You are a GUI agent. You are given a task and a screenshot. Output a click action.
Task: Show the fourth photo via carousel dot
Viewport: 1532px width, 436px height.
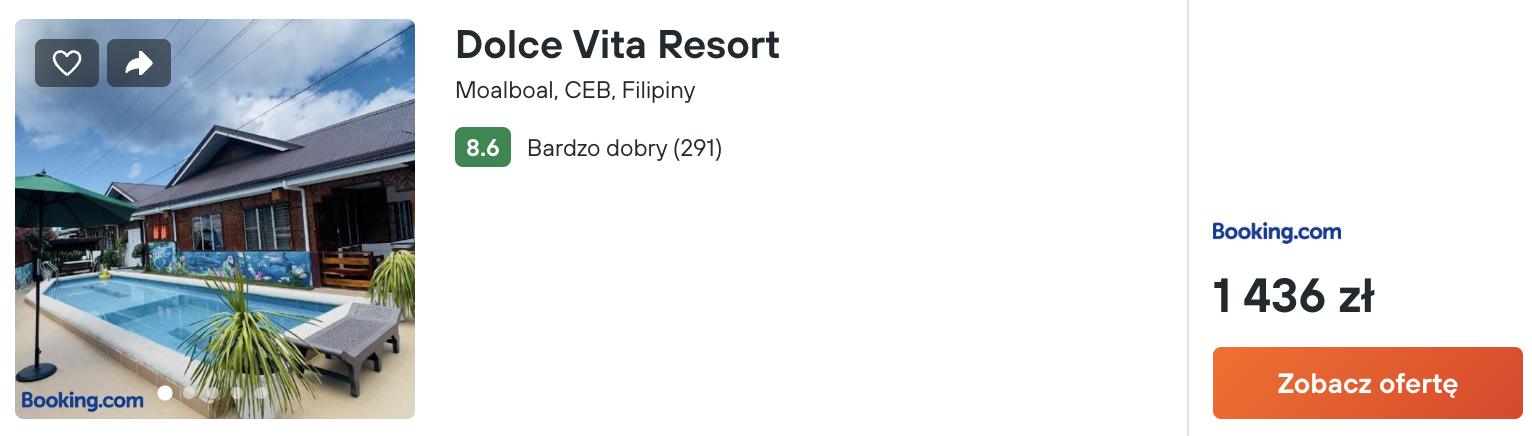[237, 393]
